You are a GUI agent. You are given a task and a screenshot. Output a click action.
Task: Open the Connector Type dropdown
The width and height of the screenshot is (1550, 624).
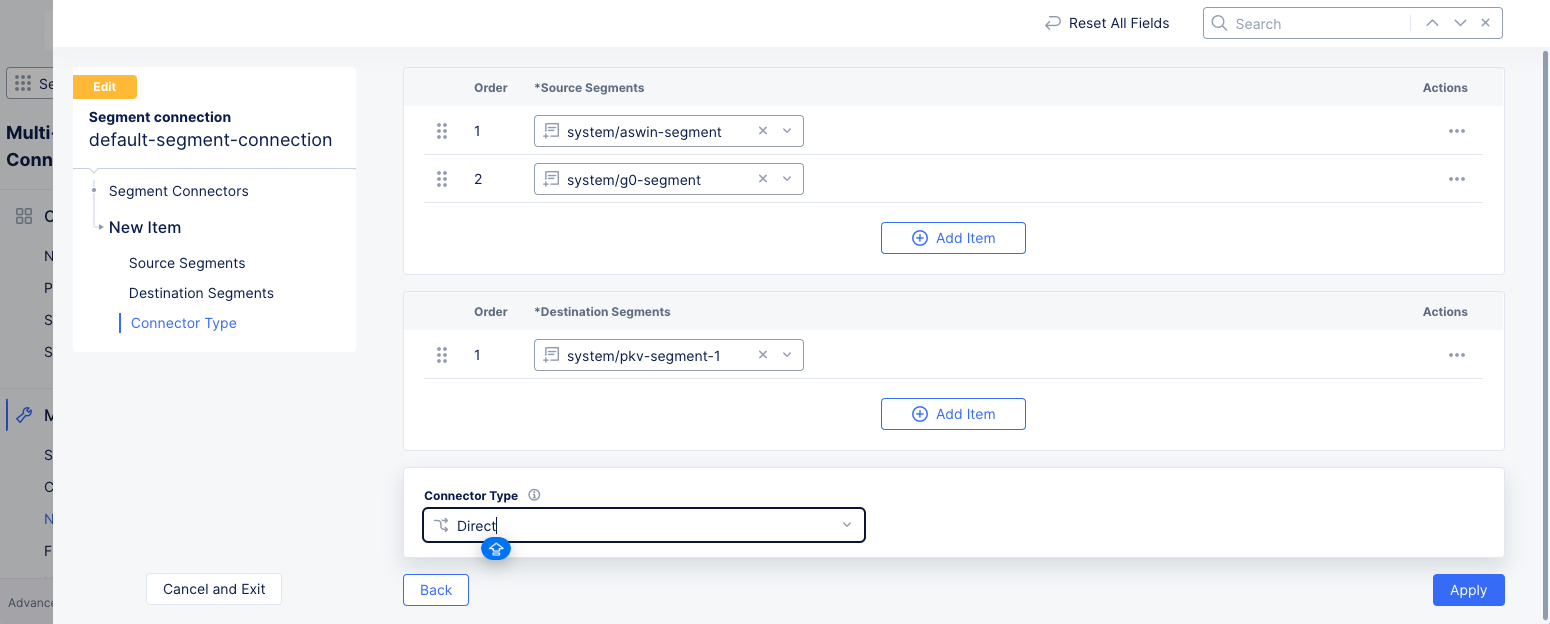pos(846,525)
